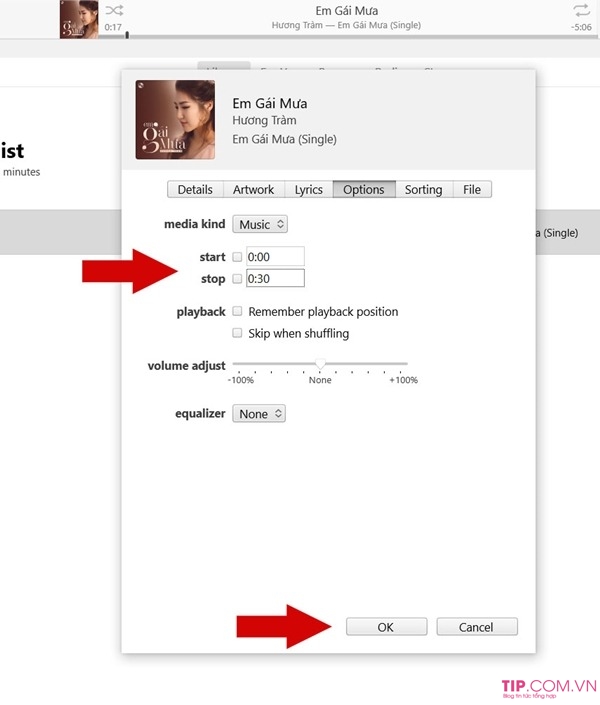Toggle the repeat icon in player bar

pos(581,10)
